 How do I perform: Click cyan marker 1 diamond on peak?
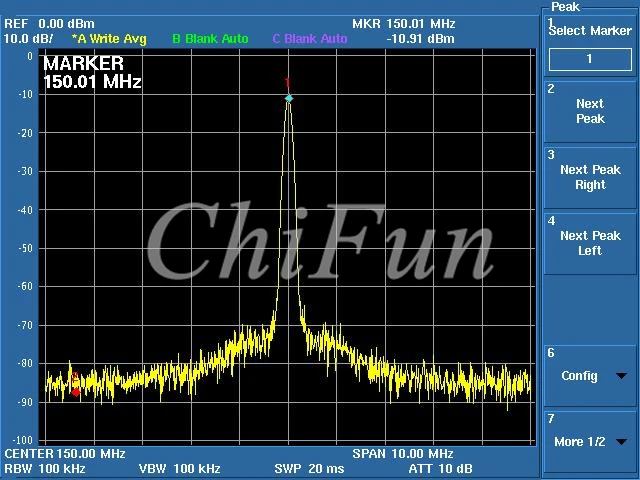click(x=289, y=98)
